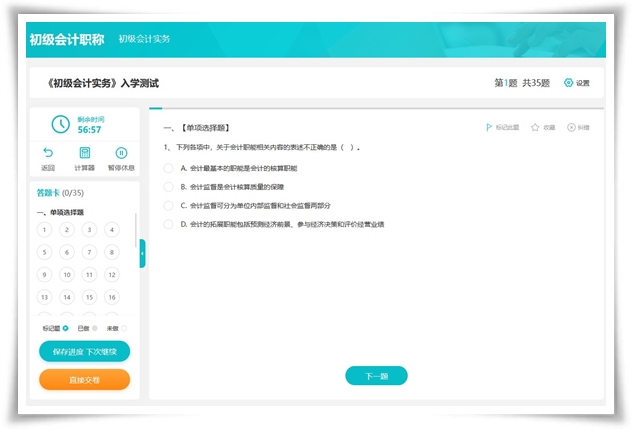Click 保存进度 下次继续 button
631x429 pixels.
[x=84, y=351]
